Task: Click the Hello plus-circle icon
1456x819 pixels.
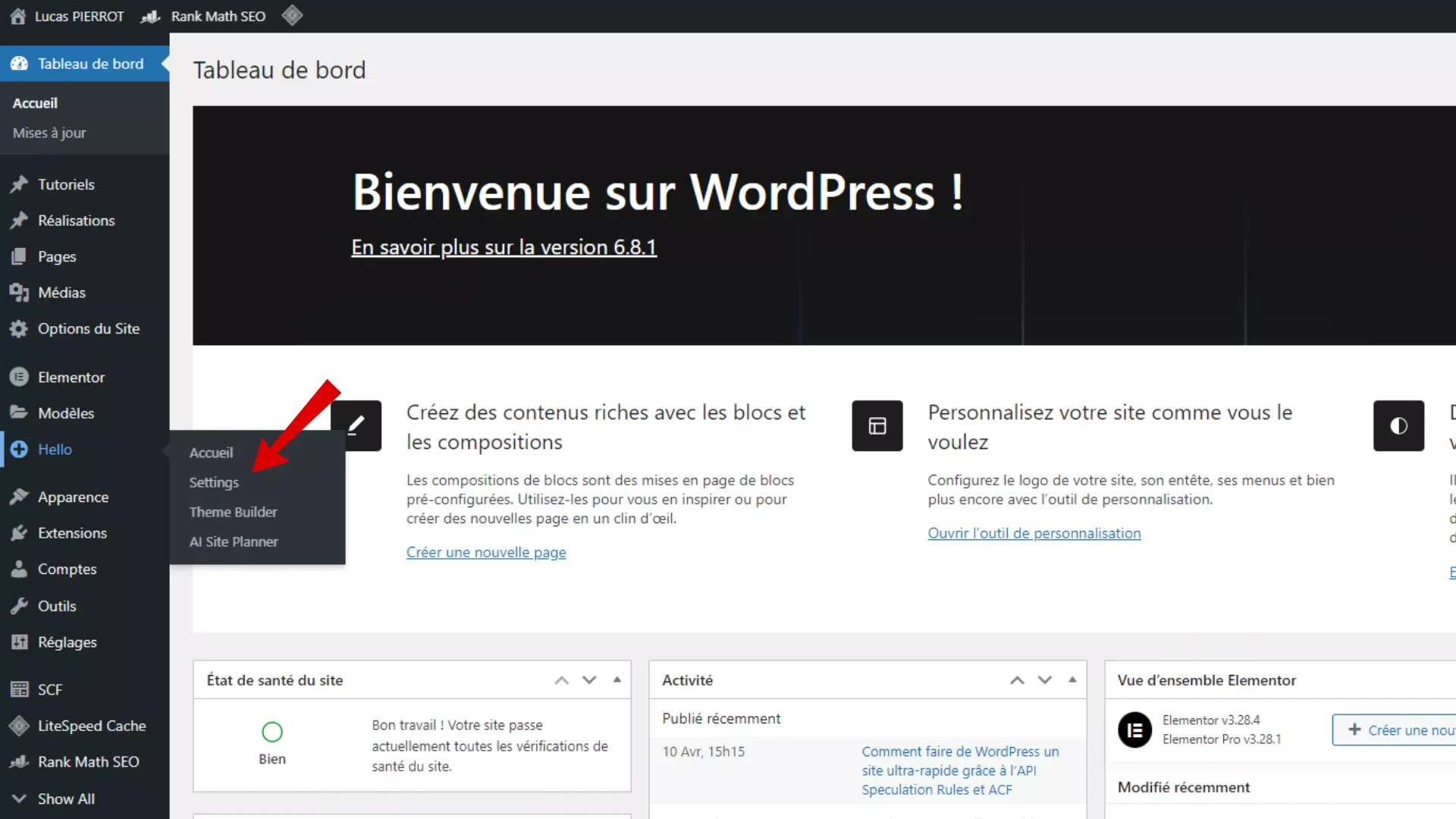Action: coord(19,449)
